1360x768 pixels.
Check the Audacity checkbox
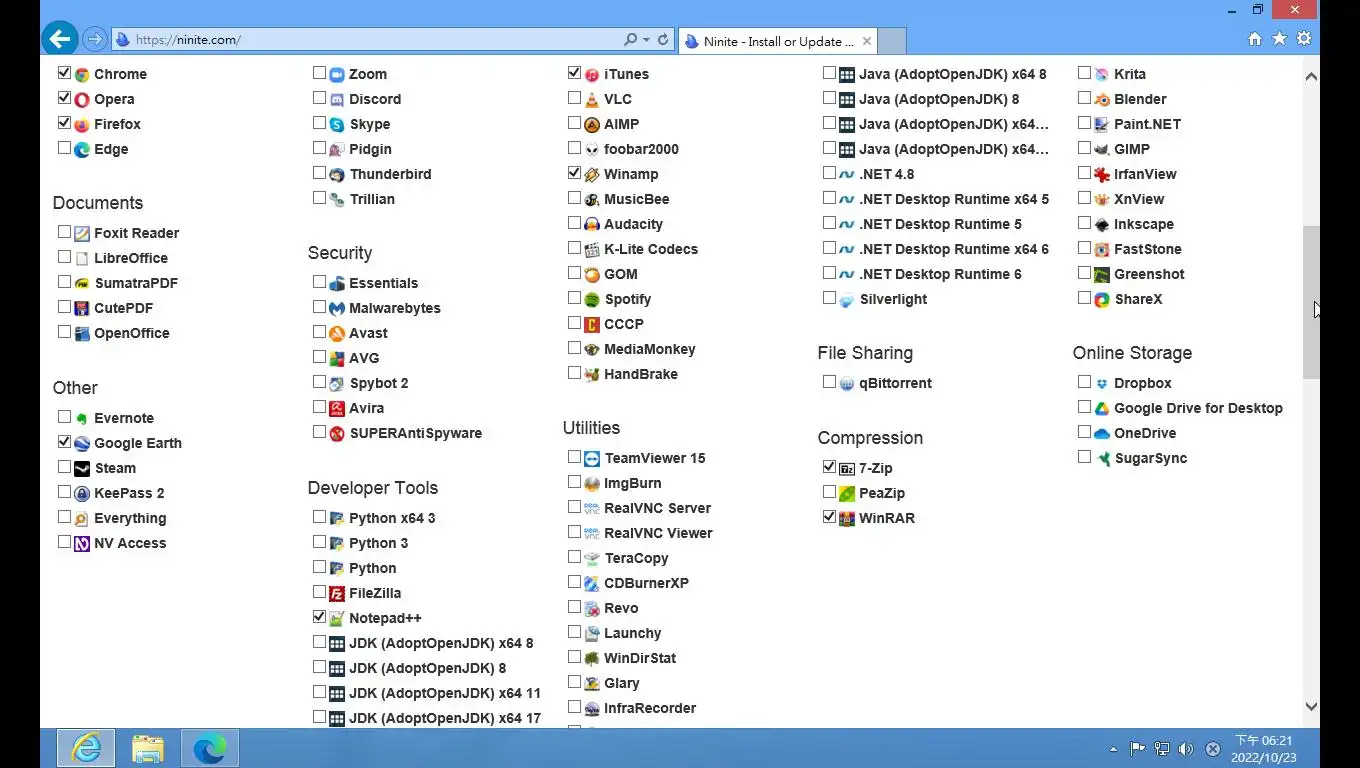(x=574, y=223)
